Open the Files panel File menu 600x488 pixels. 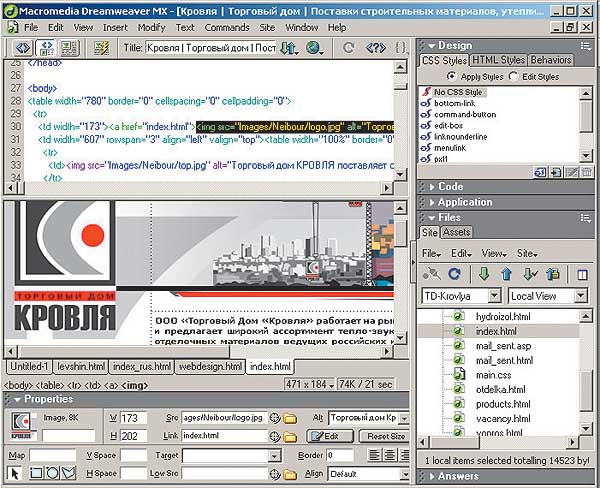431,253
